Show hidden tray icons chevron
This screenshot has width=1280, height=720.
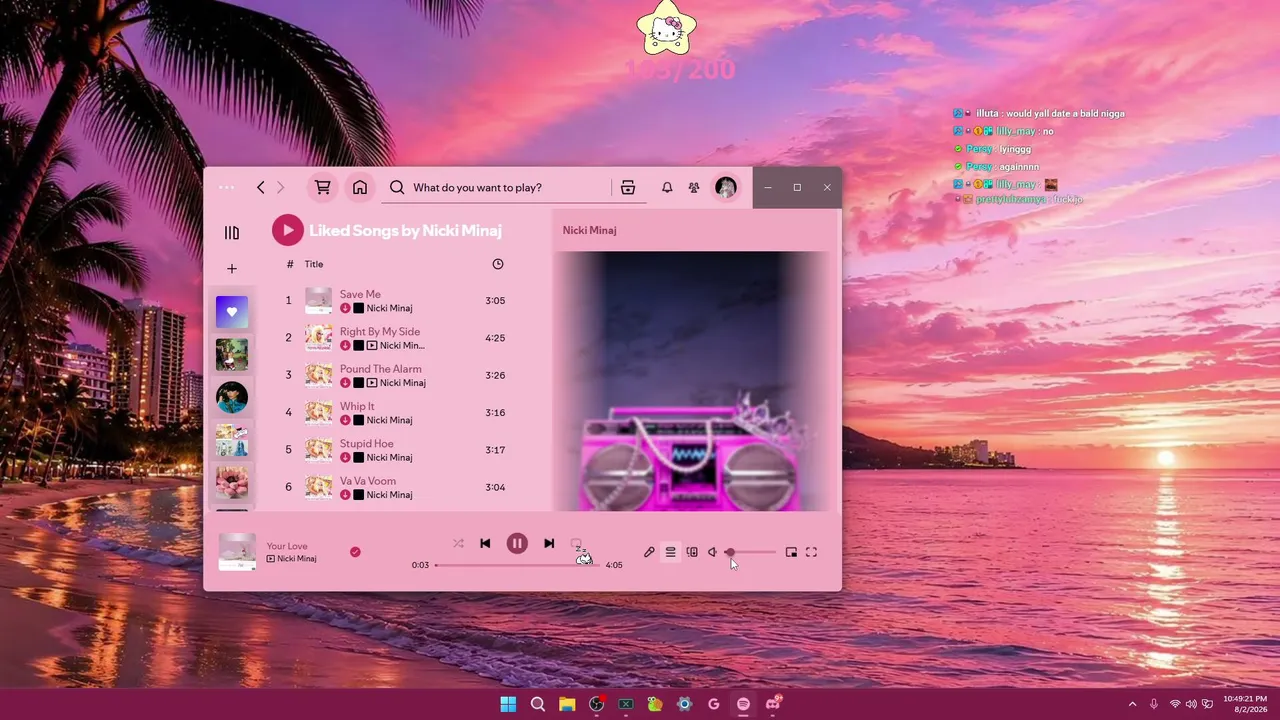[1132, 704]
